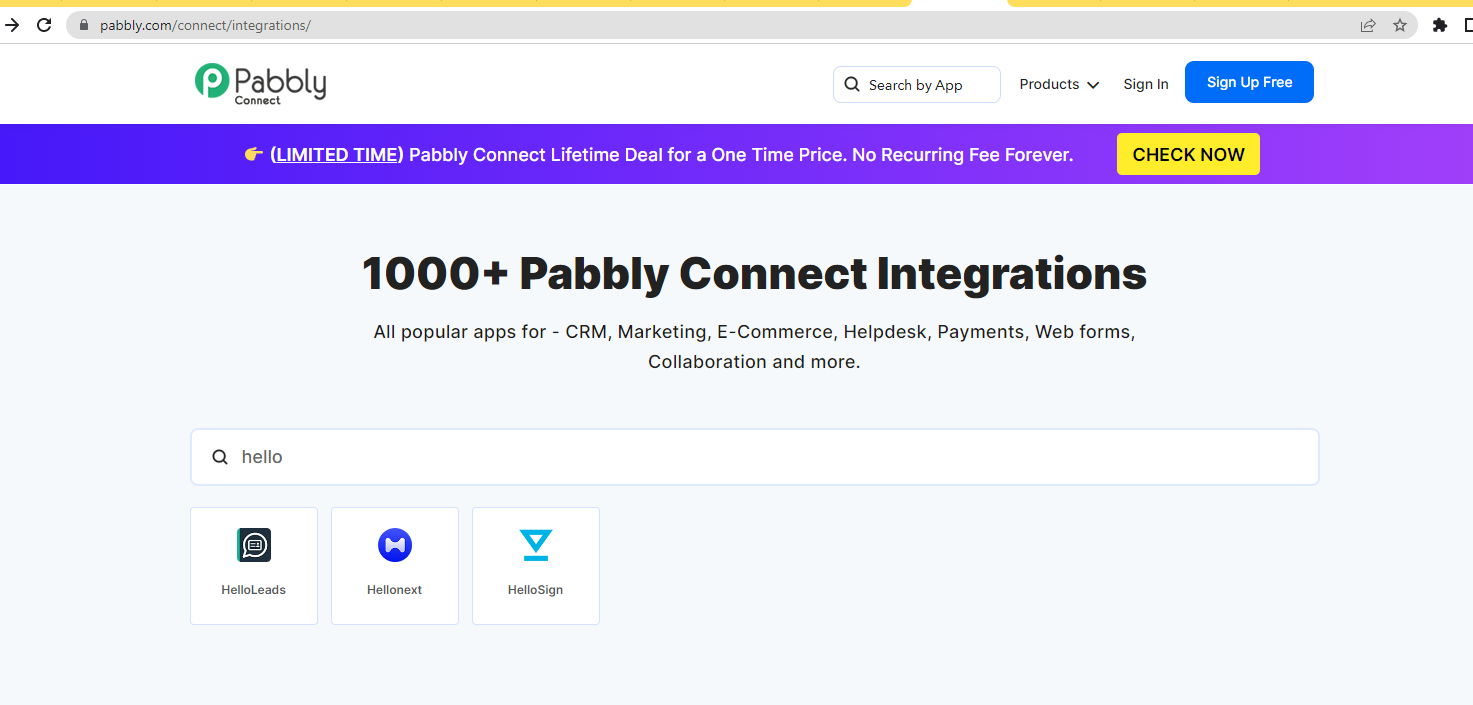
Task: Click the browser address bar URL
Action: (x=205, y=25)
